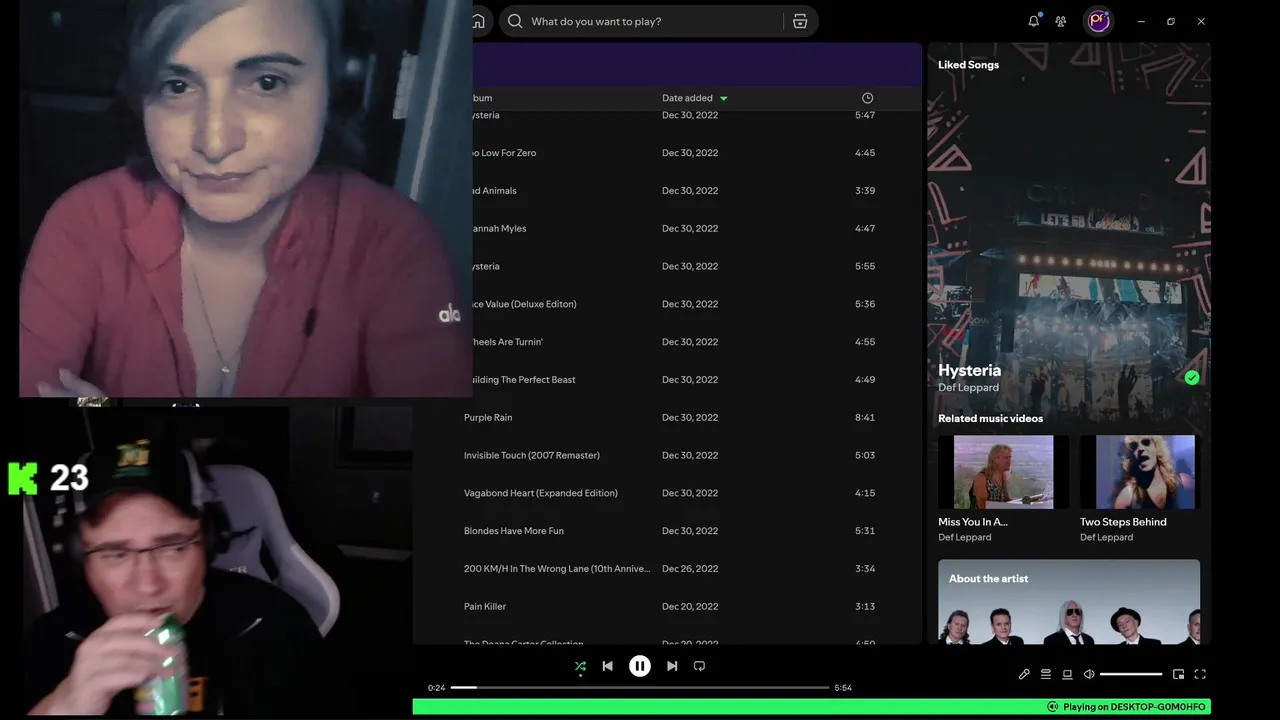Click duration clock column icon

pyautogui.click(x=867, y=98)
